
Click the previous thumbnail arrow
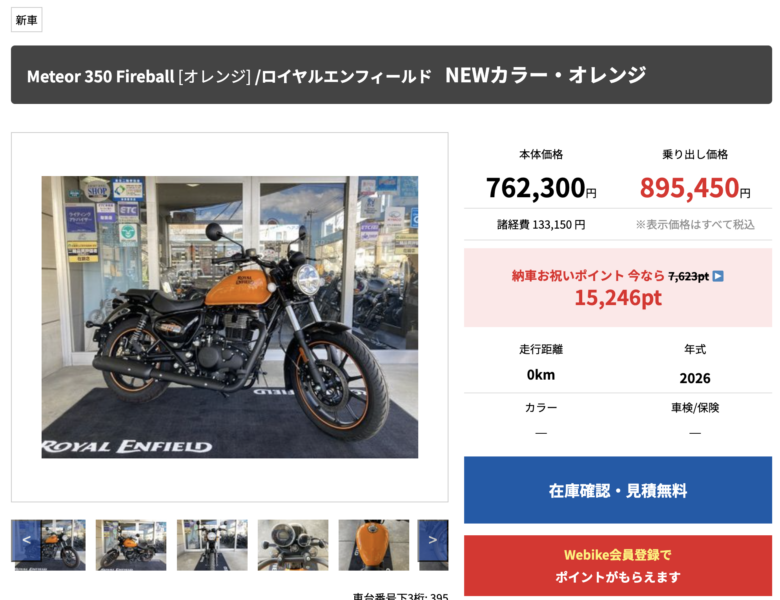tap(26, 540)
